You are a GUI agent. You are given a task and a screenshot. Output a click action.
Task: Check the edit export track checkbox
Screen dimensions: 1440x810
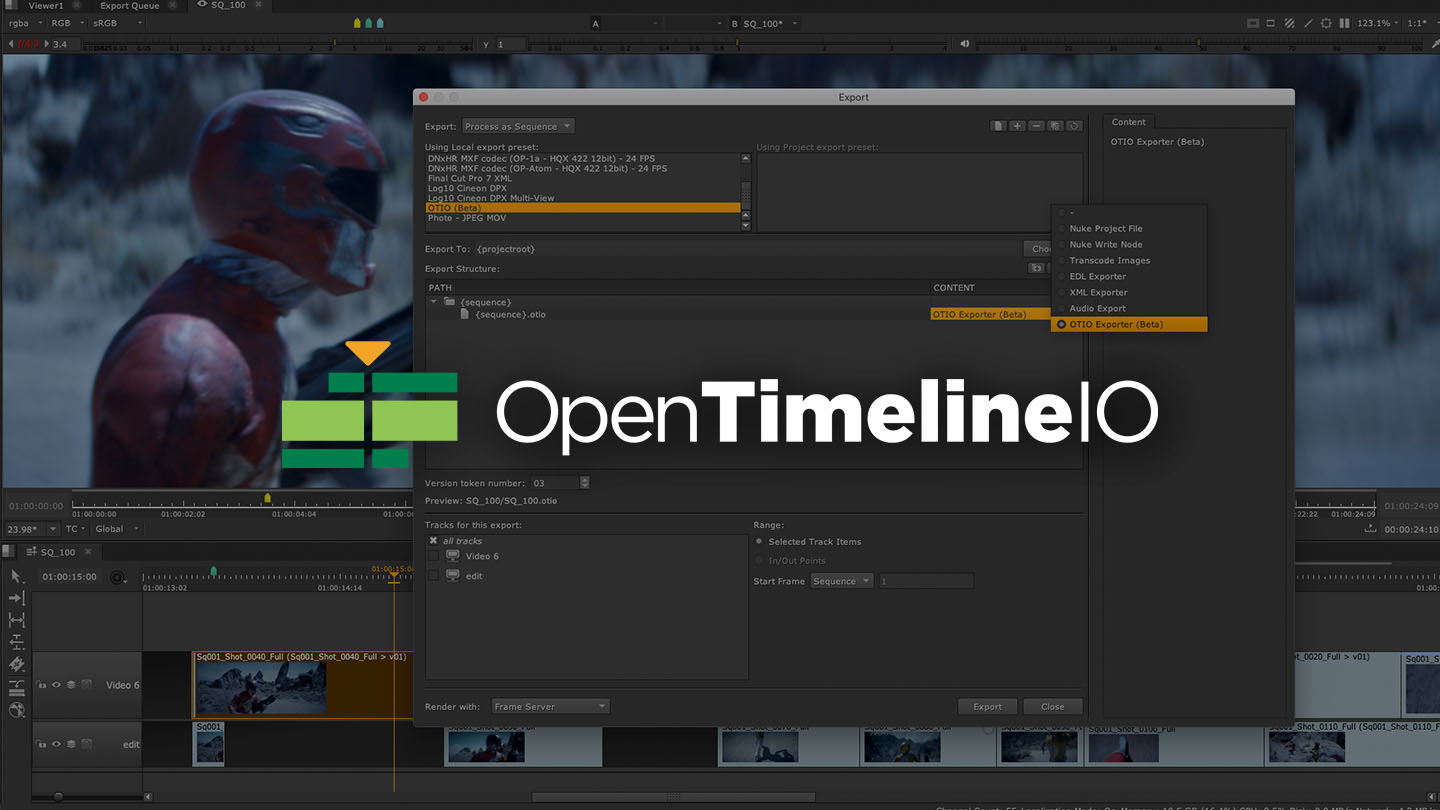pyautogui.click(x=433, y=576)
